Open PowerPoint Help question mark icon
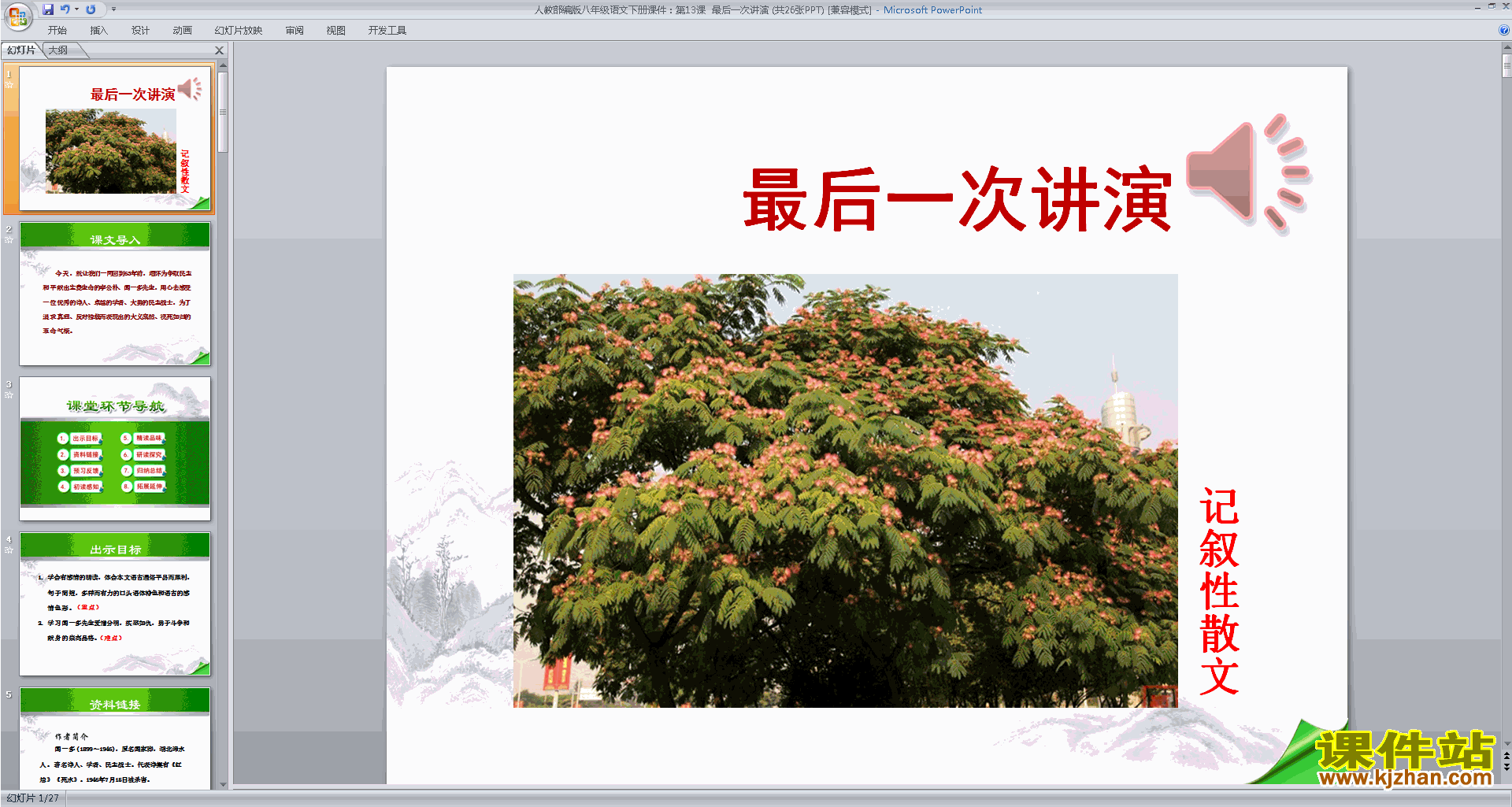The image size is (1512, 807). [x=1503, y=31]
